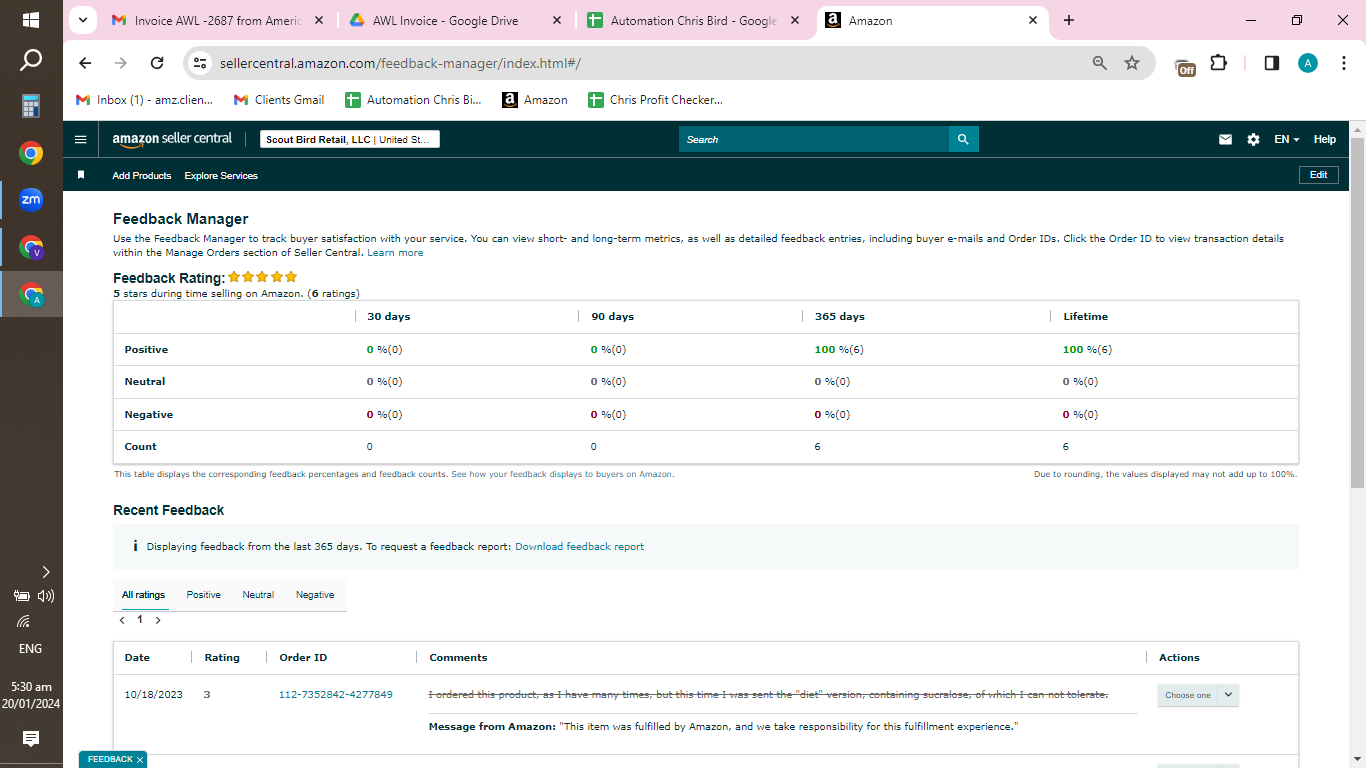1366x768 pixels.
Task: Open the Inbox (1) bookmark
Action: (145, 100)
